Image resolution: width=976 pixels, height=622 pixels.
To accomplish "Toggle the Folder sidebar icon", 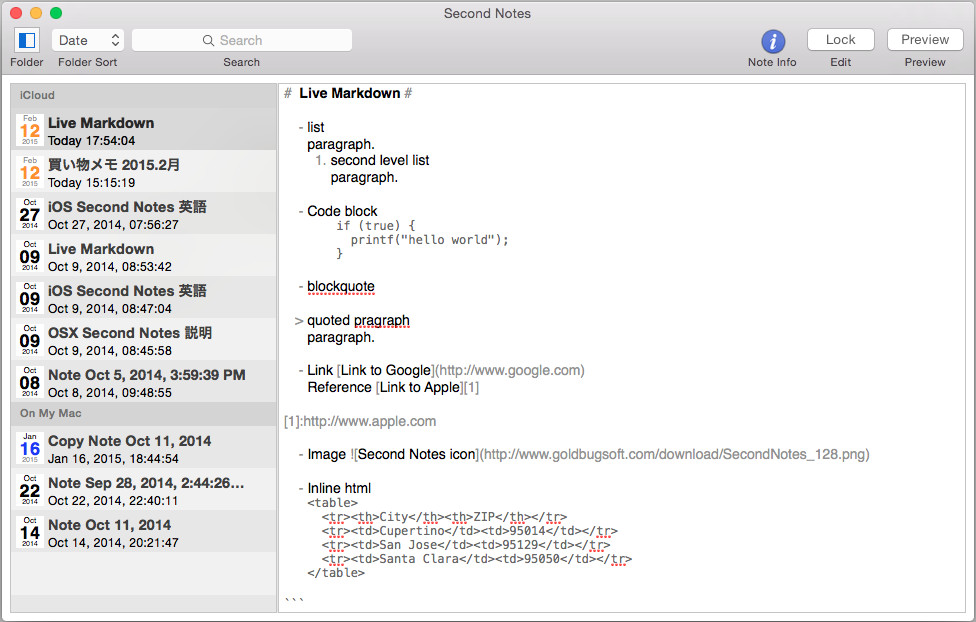I will (27, 40).
